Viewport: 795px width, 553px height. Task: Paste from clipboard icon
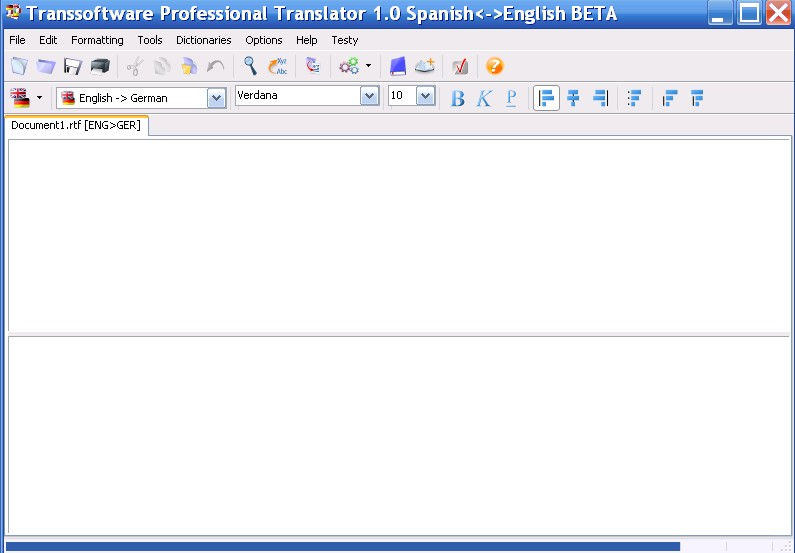(189, 66)
